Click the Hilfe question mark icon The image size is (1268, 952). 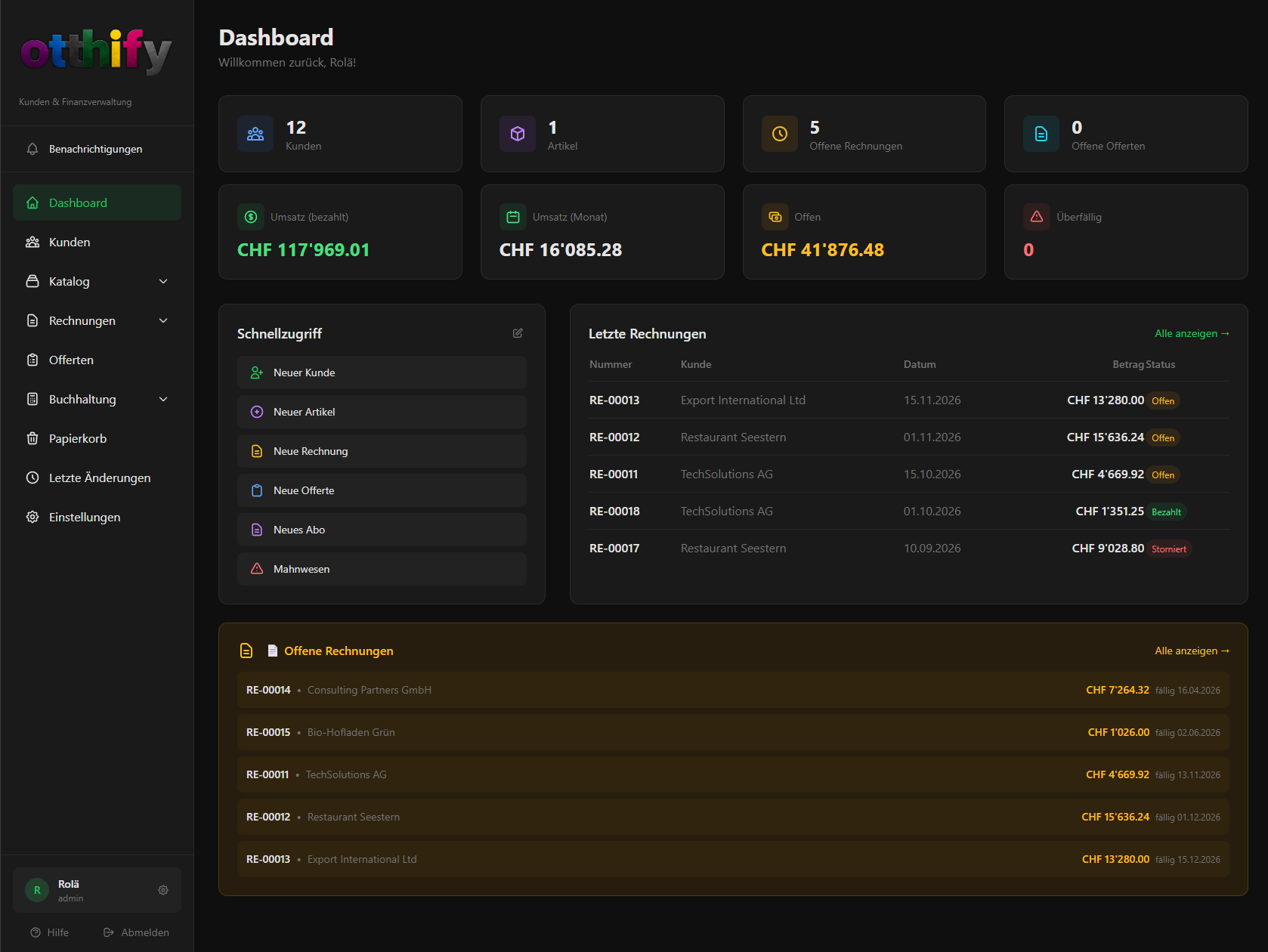click(36, 932)
